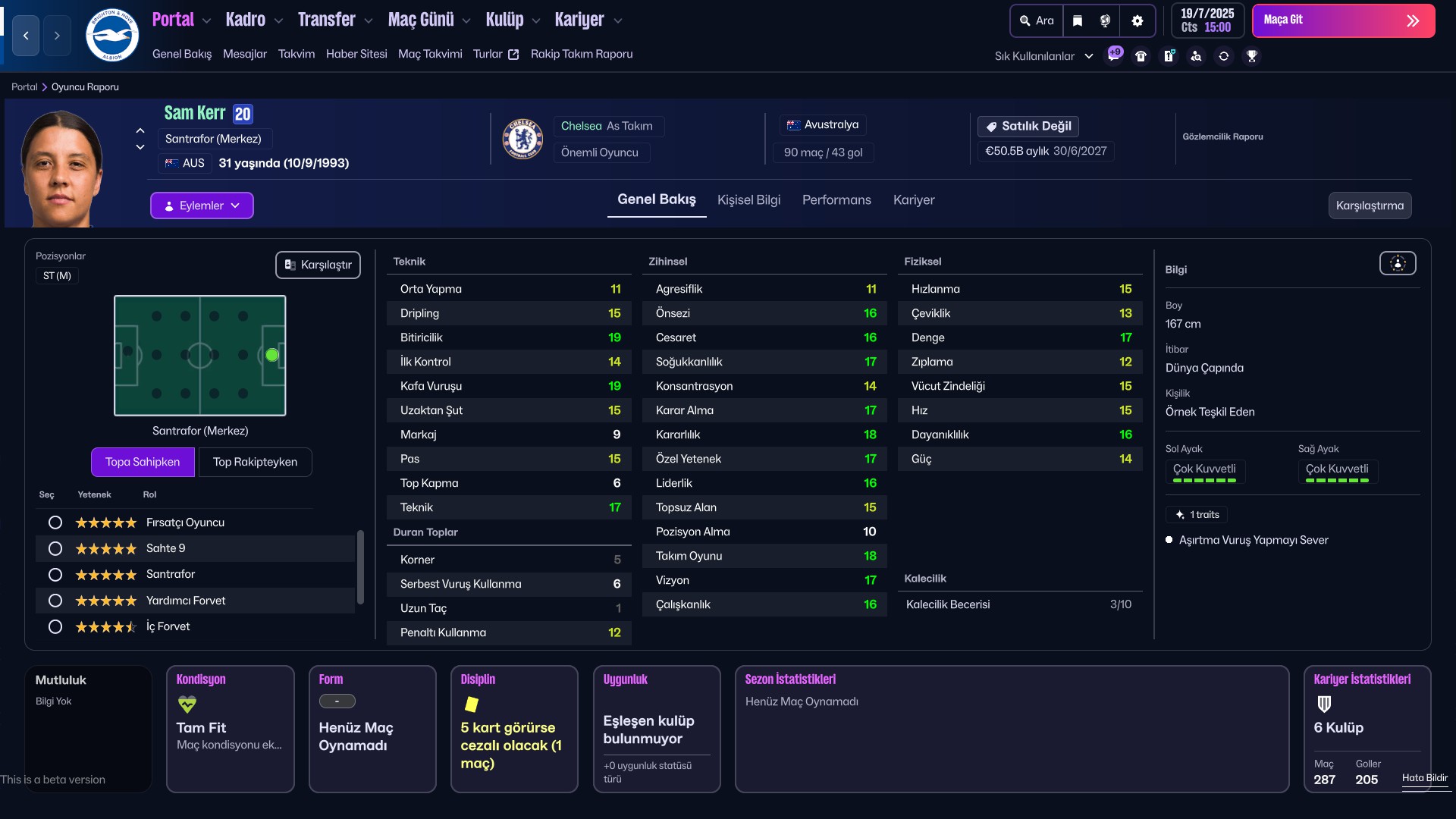Click the Brighton club badge
Screen dimensions: 1456x819
click(112, 35)
